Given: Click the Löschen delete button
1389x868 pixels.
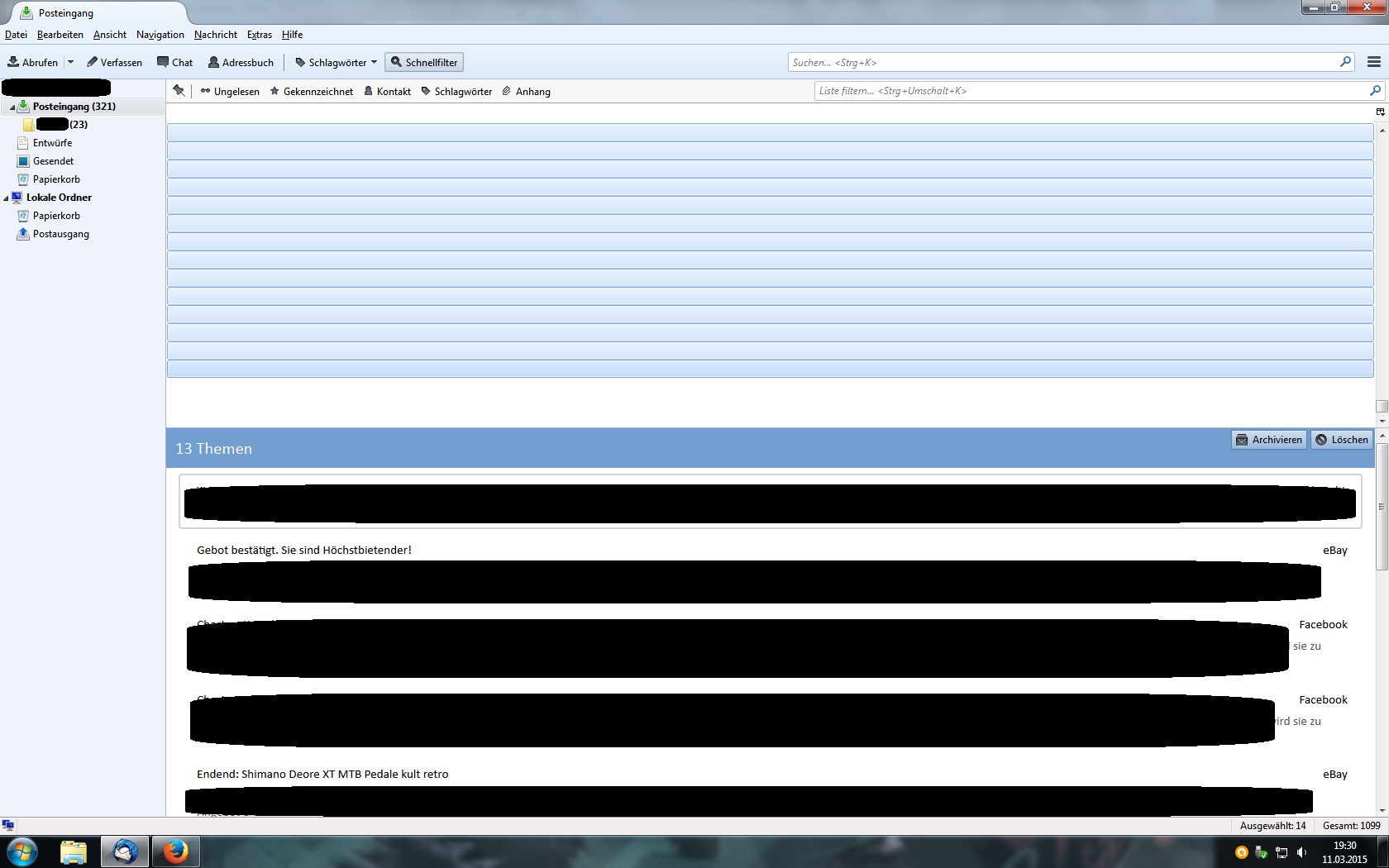Looking at the screenshot, I should tap(1342, 440).
